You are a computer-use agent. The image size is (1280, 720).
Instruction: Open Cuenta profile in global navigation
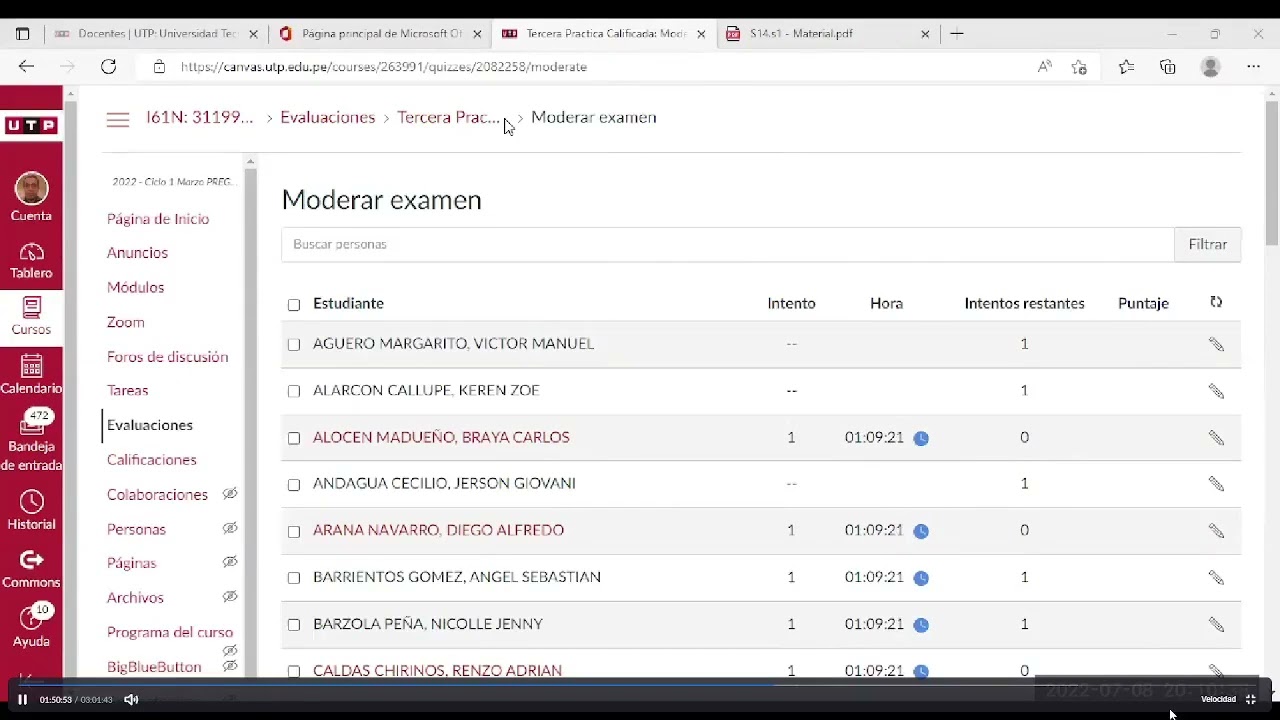tap(31, 197)
